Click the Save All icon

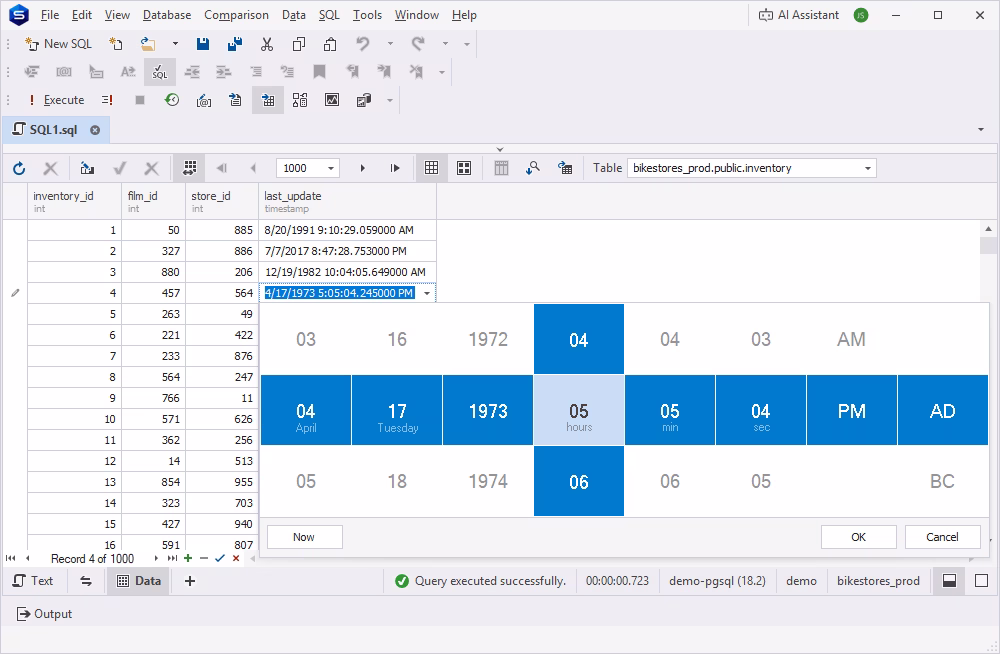click(235, 44)
